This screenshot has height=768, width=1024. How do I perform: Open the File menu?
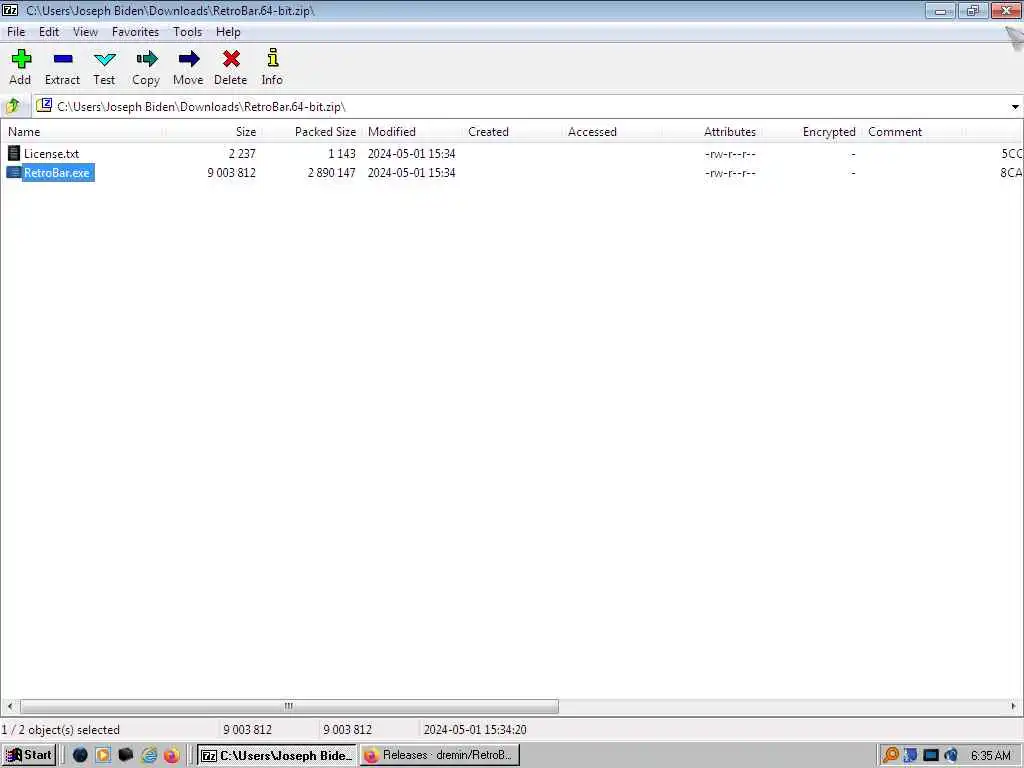click(x=16, y=32)
